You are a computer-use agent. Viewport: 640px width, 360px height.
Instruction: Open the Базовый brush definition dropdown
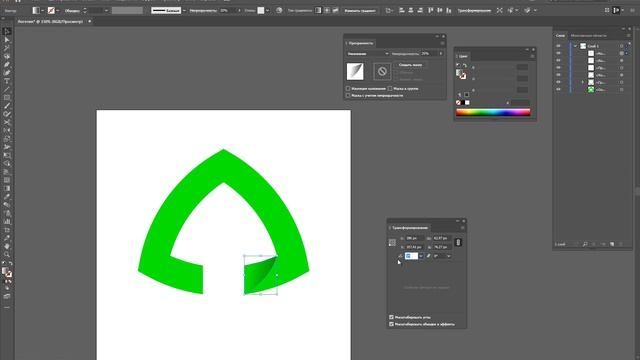click(184, 10)
